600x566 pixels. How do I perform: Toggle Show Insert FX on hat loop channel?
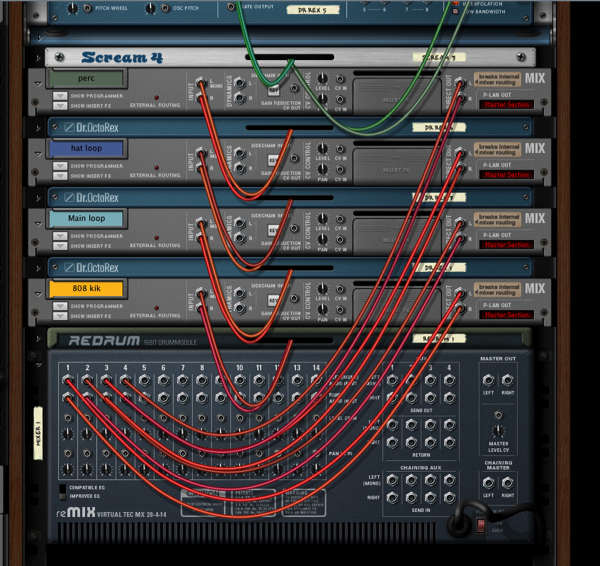(60, 176)
